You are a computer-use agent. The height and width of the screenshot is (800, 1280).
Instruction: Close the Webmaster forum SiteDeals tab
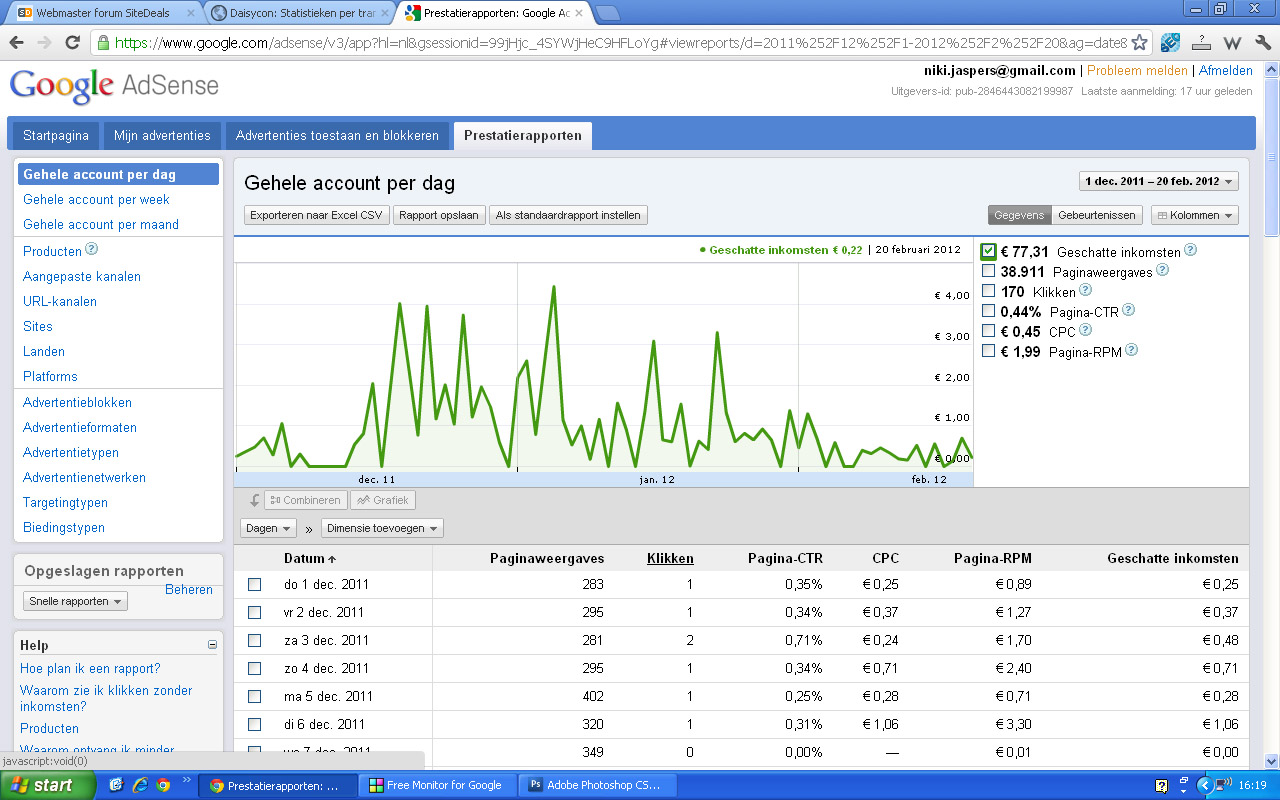(x=191, y=13)
